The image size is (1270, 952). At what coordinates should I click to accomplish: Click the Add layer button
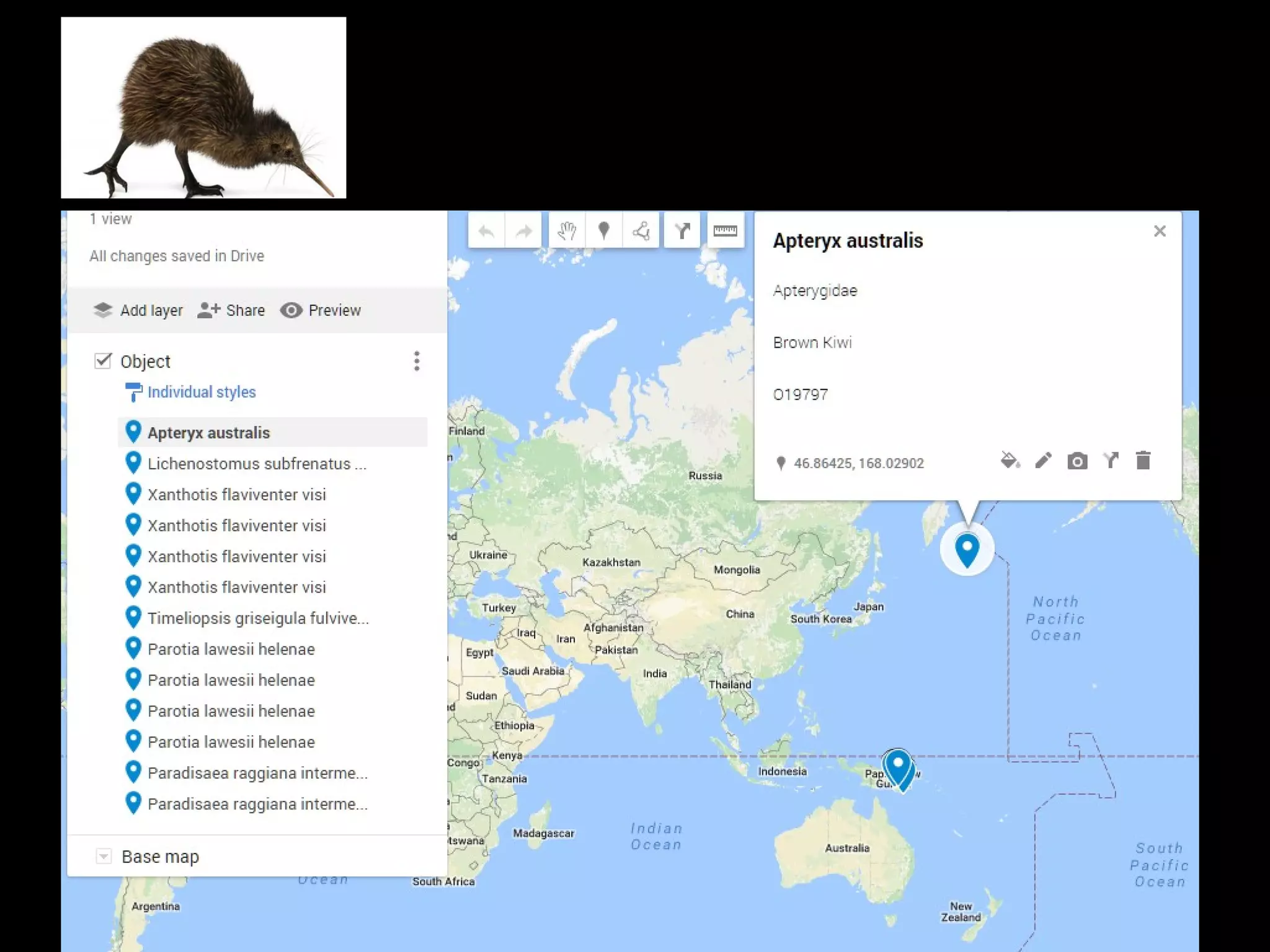[138, 310]
